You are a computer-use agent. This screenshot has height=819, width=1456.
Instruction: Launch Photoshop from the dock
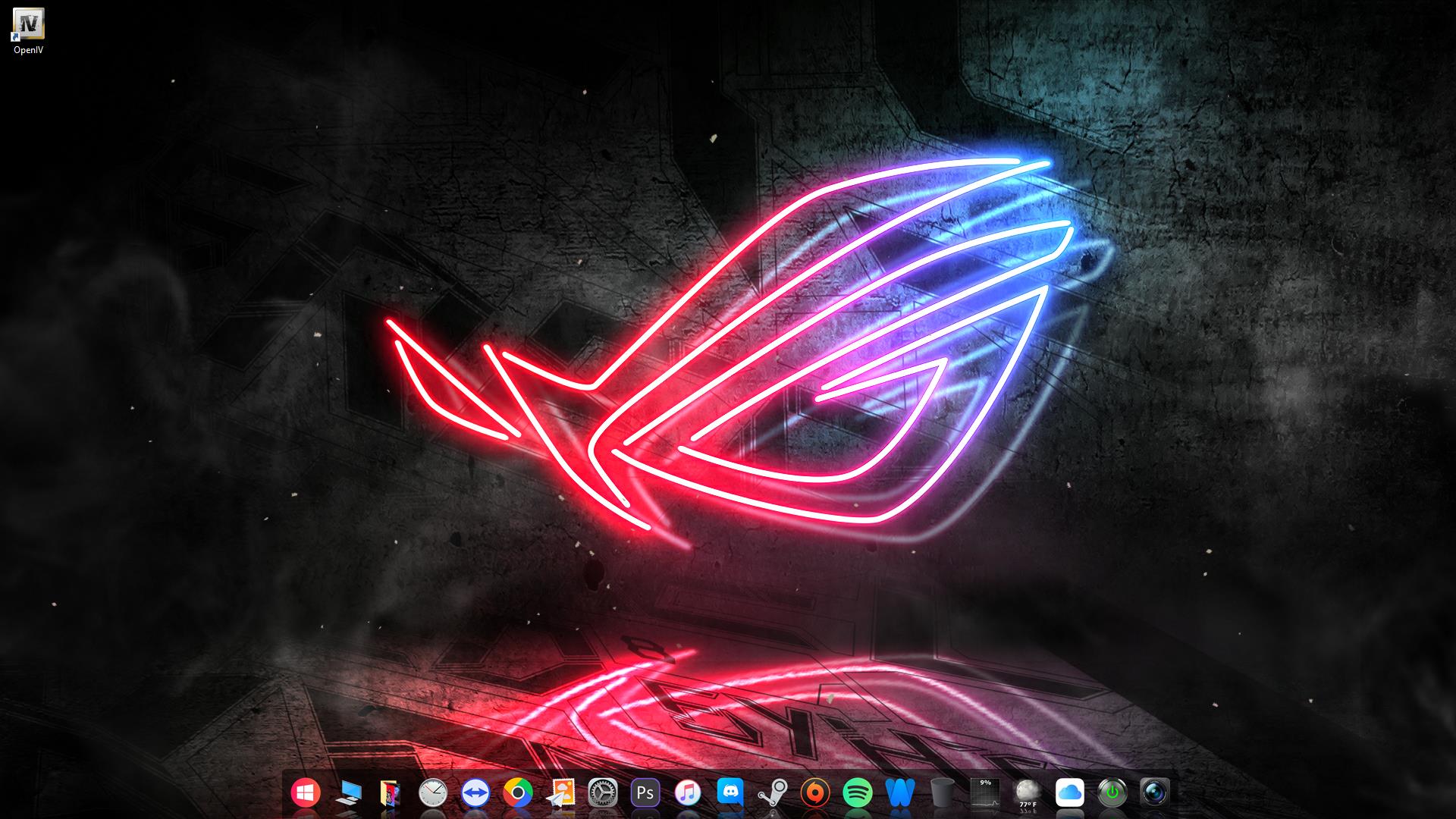[645, 793]
